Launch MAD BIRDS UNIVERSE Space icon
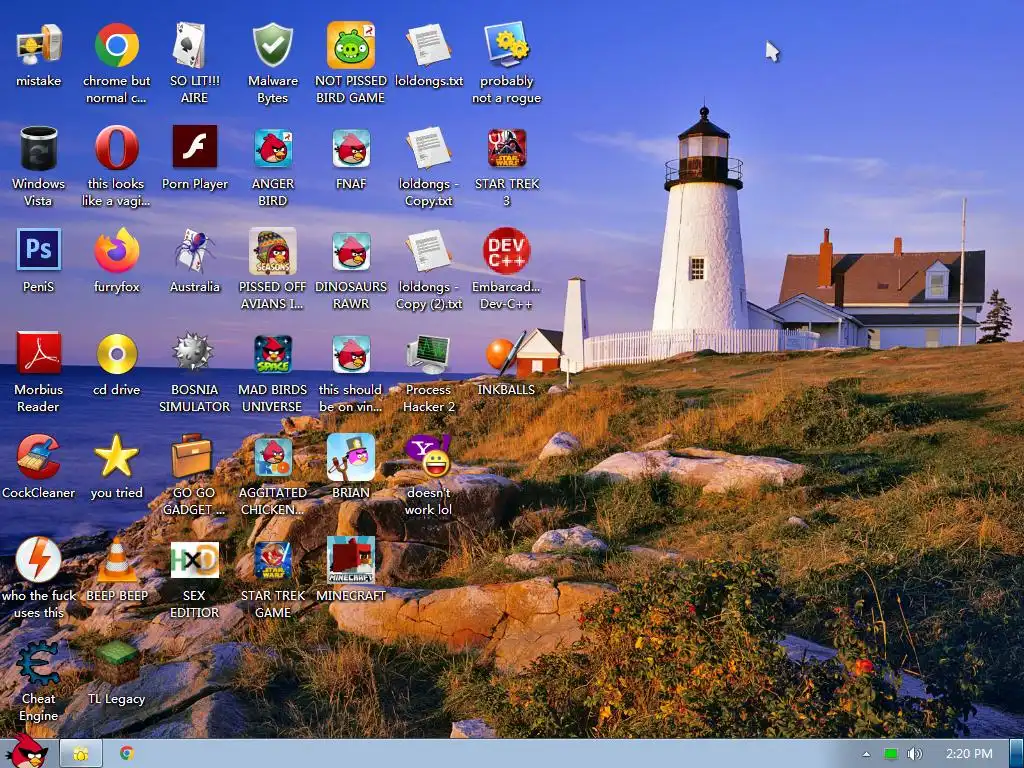 click(272, 354)
